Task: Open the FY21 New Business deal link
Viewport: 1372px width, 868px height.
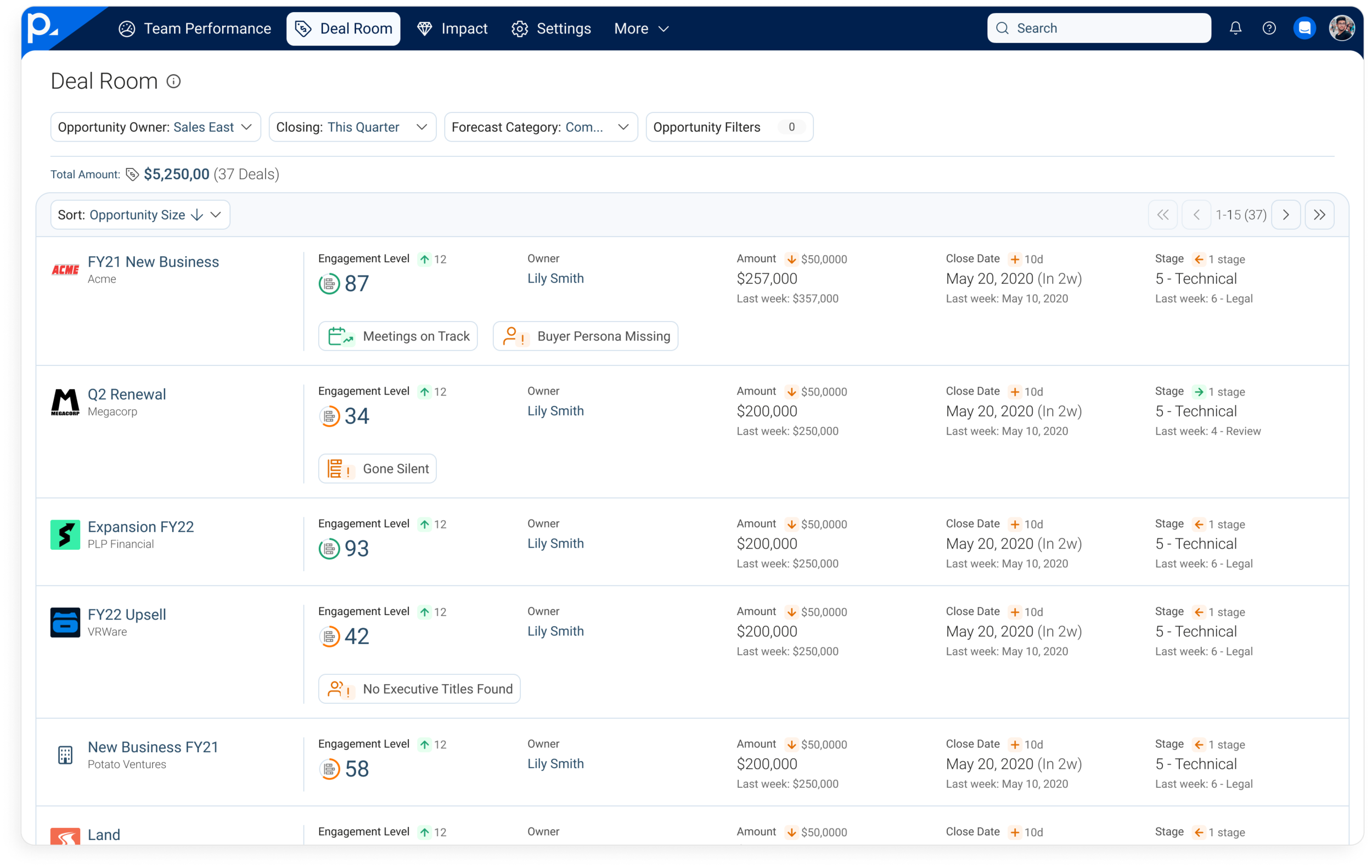Action: point(153,261)
